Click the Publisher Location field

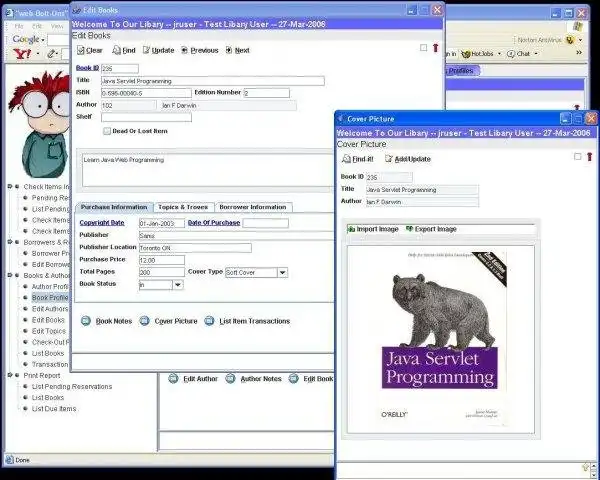(x=195, y=248)
